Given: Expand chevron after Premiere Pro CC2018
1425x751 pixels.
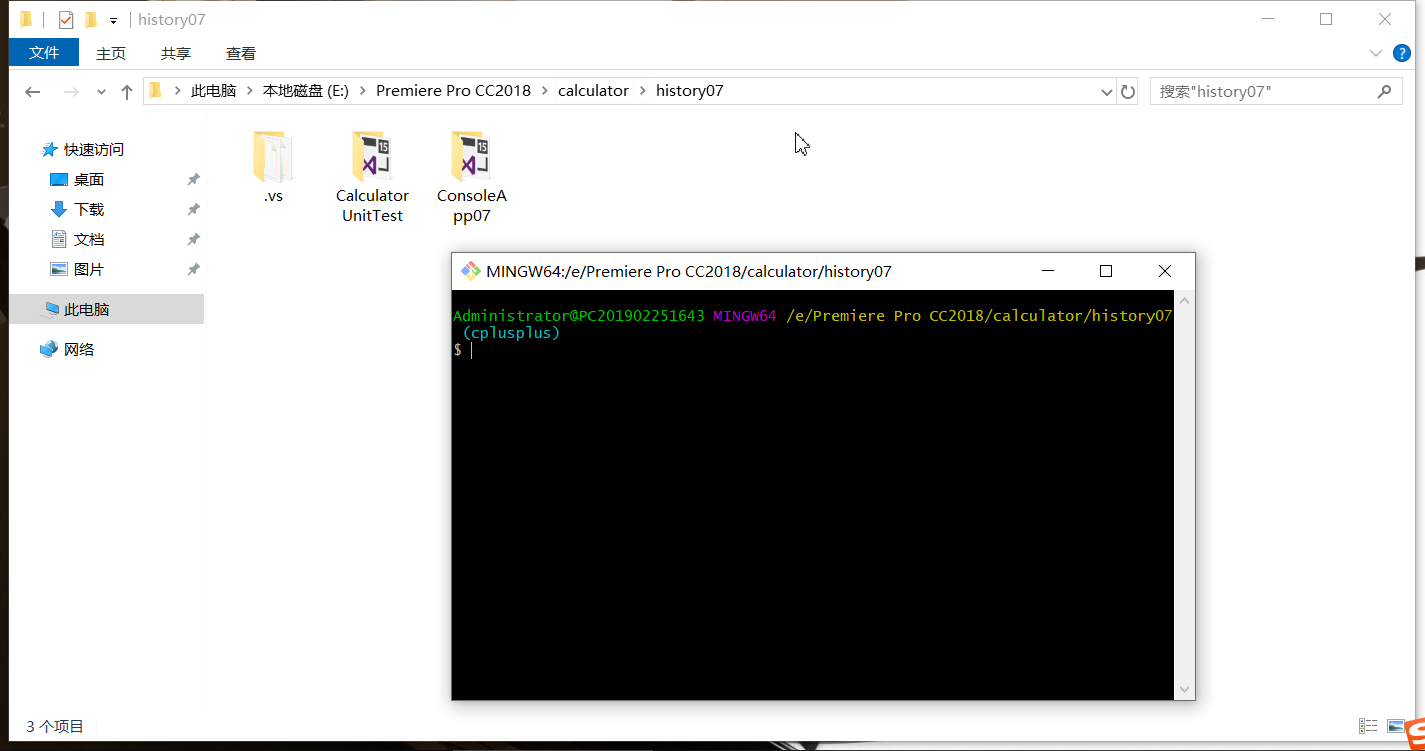Looking at the screenshot, I should [x=545, y=91].
